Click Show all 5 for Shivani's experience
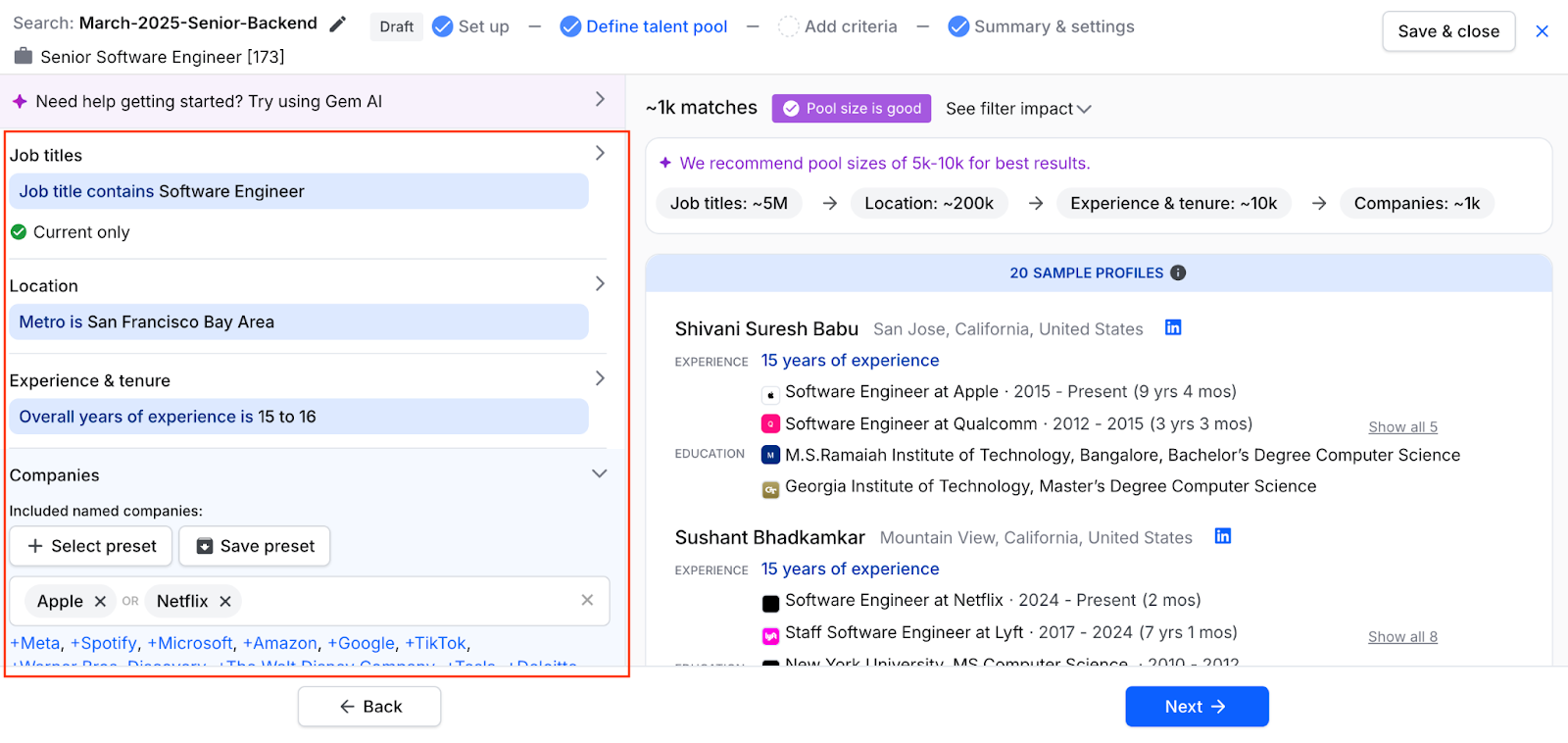The width and height of the screenshot is (1568, 743). click(1402, 427)
